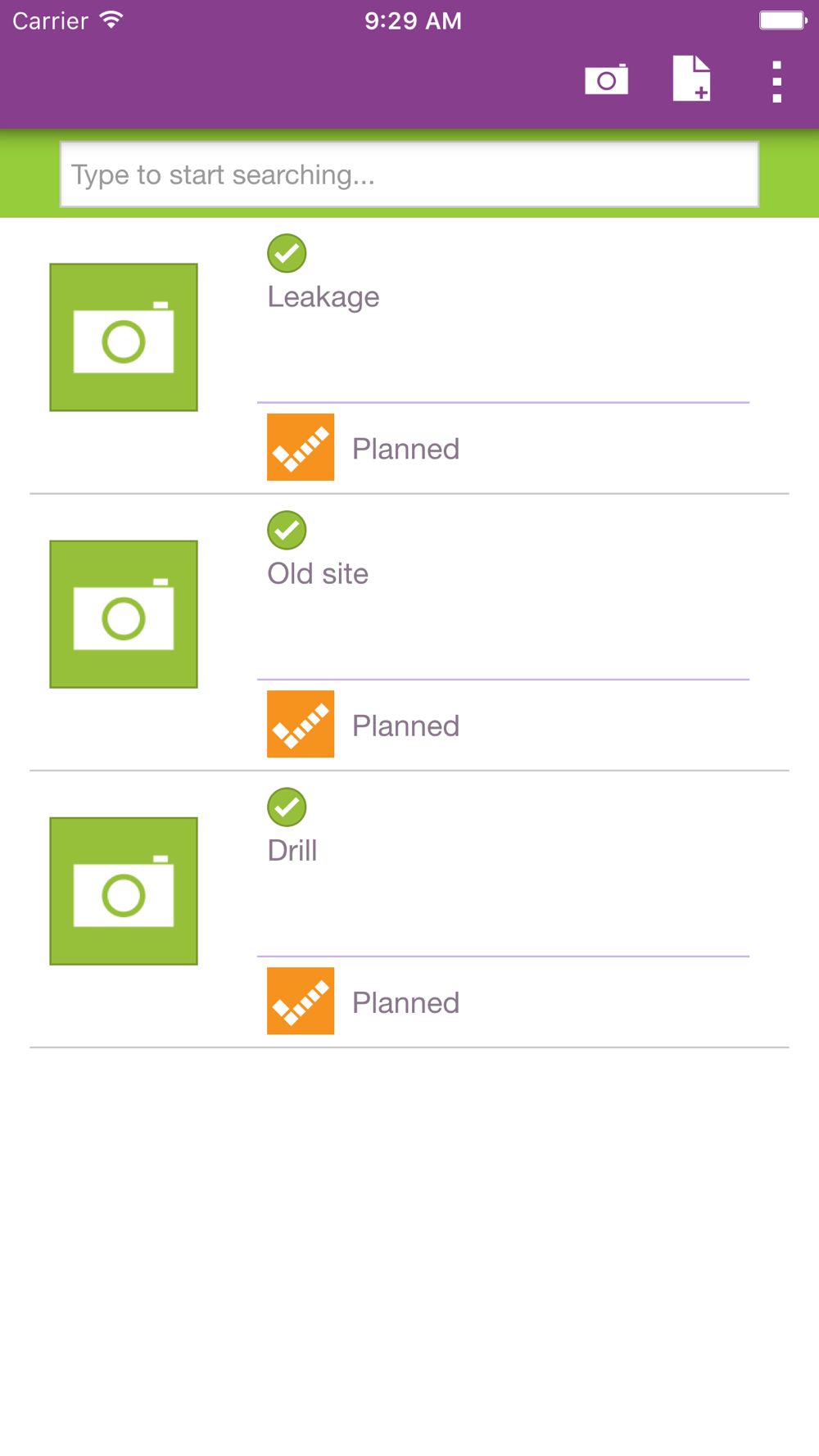Tap the Planned label under Old site

click(x=405, y=726)
